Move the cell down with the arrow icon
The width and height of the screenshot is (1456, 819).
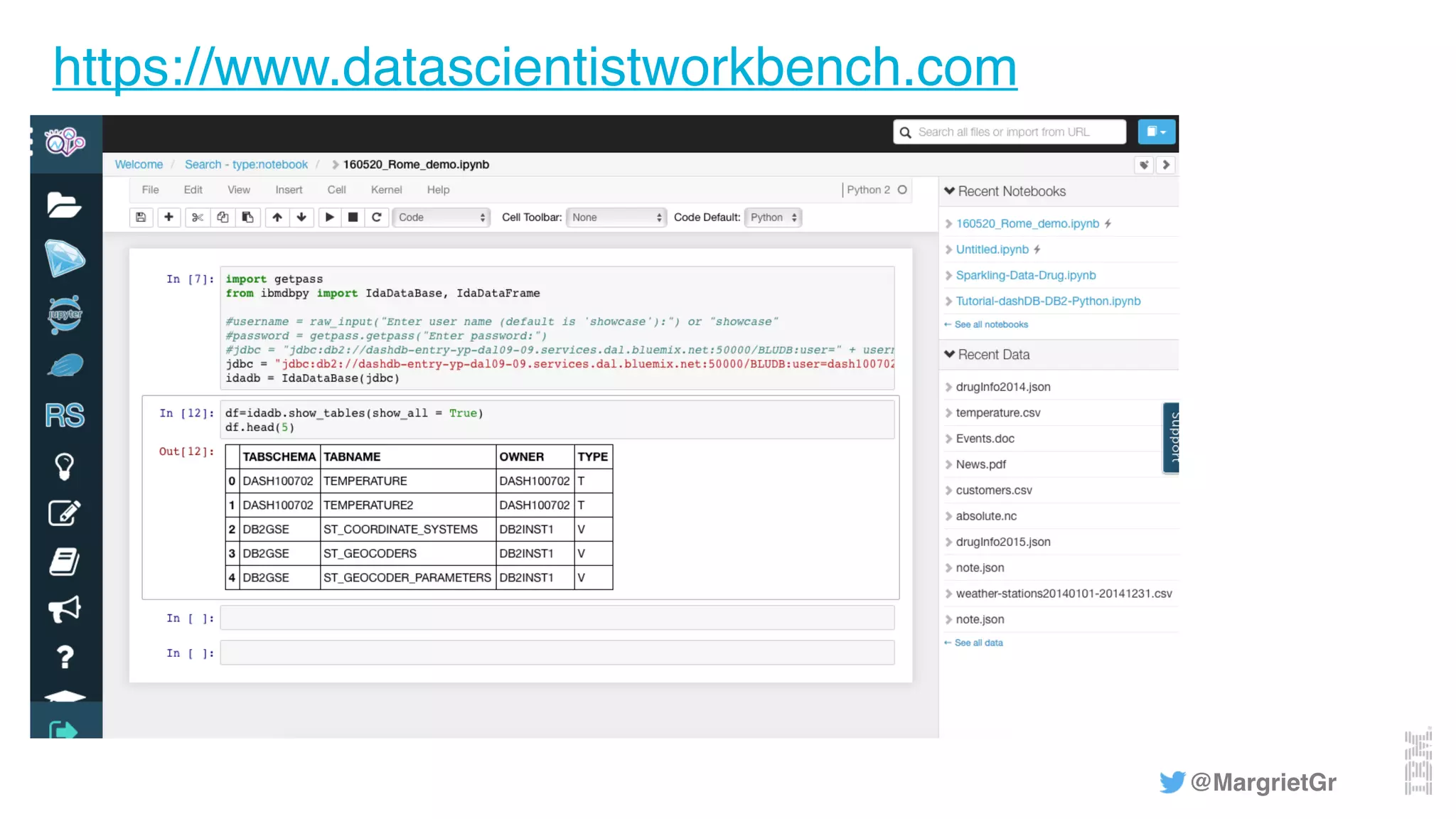coord(301,218)
